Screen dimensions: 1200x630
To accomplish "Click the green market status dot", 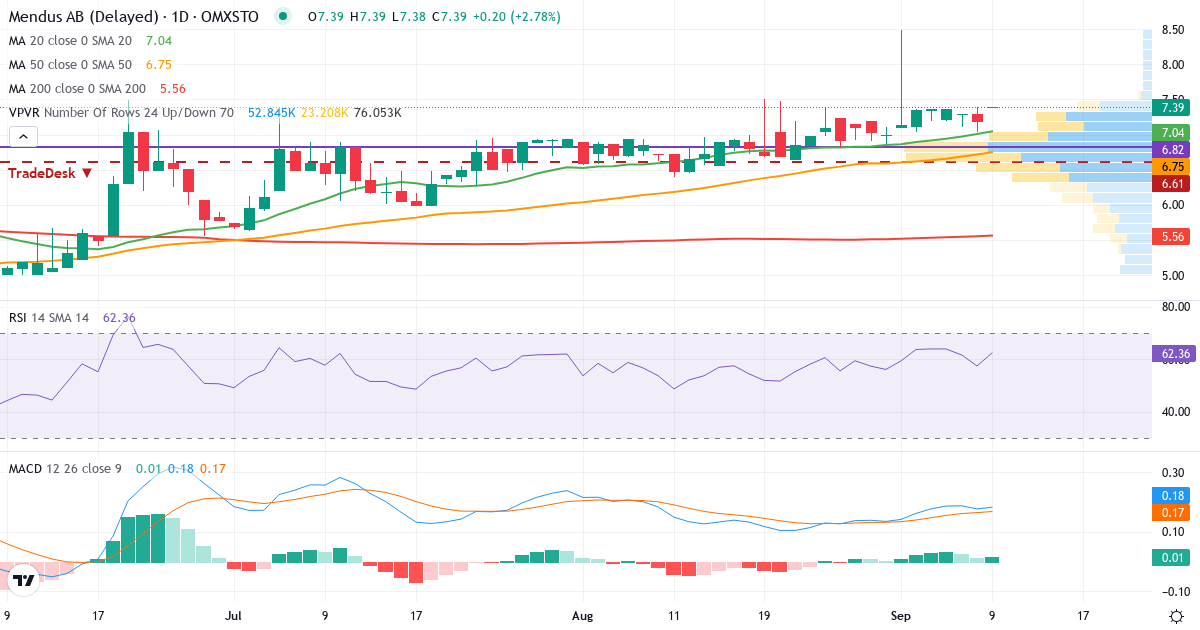I will [x=284, y=17].
